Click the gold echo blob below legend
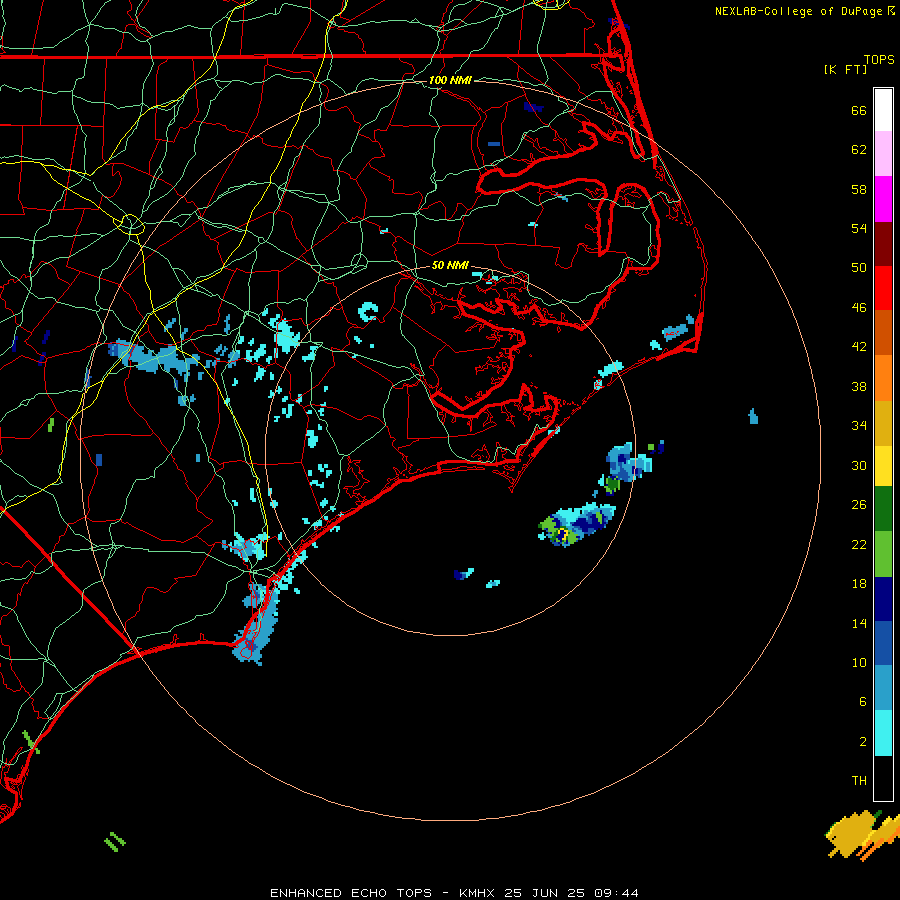900x900 pixels. pyautogui.click(x=851, y=835)
